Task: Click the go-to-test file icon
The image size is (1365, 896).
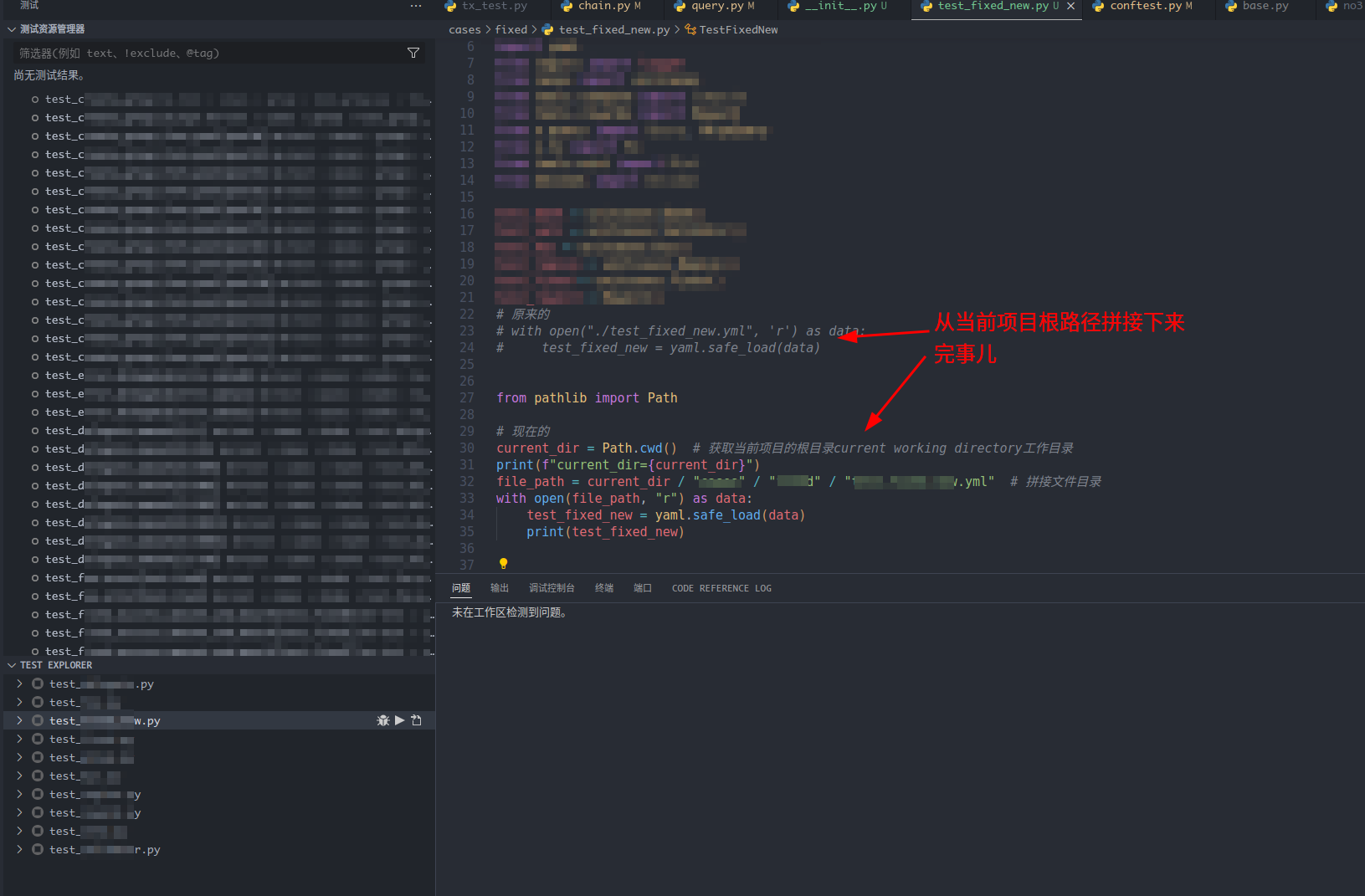Action: point(417,720)
